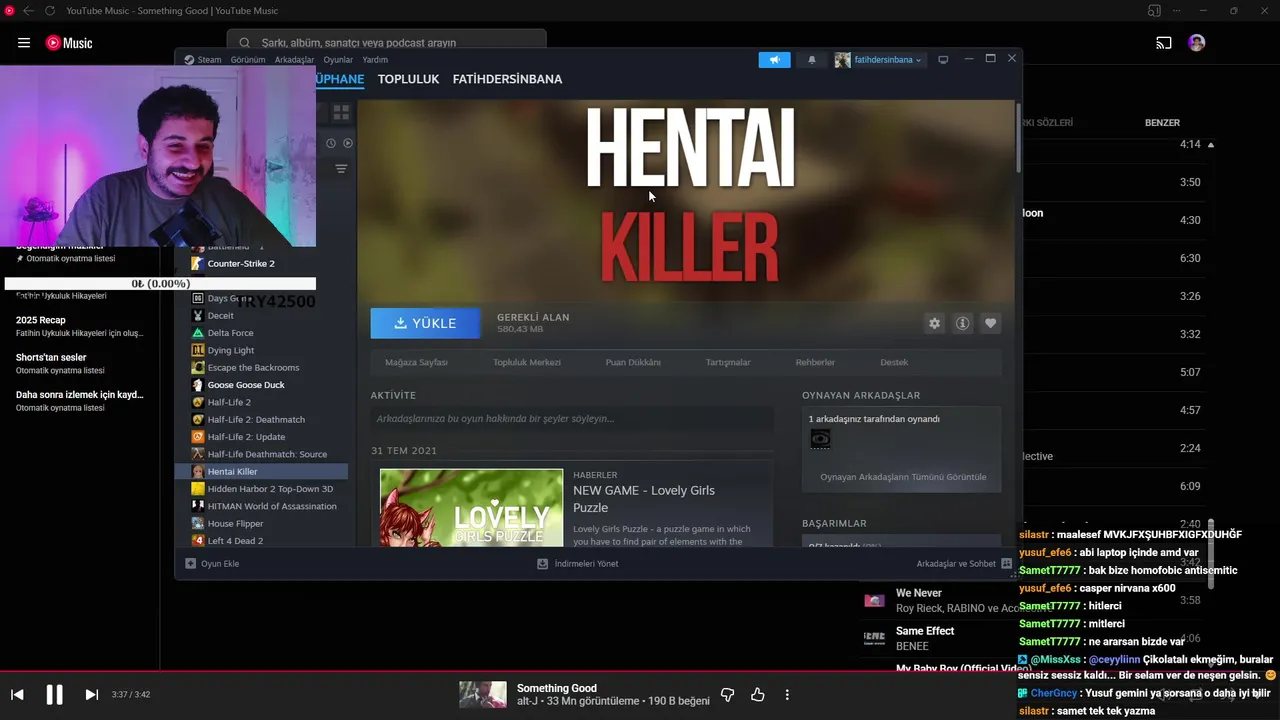Open game settings gear icon
The image size is (1280, 720).
(x=934, y=324)
